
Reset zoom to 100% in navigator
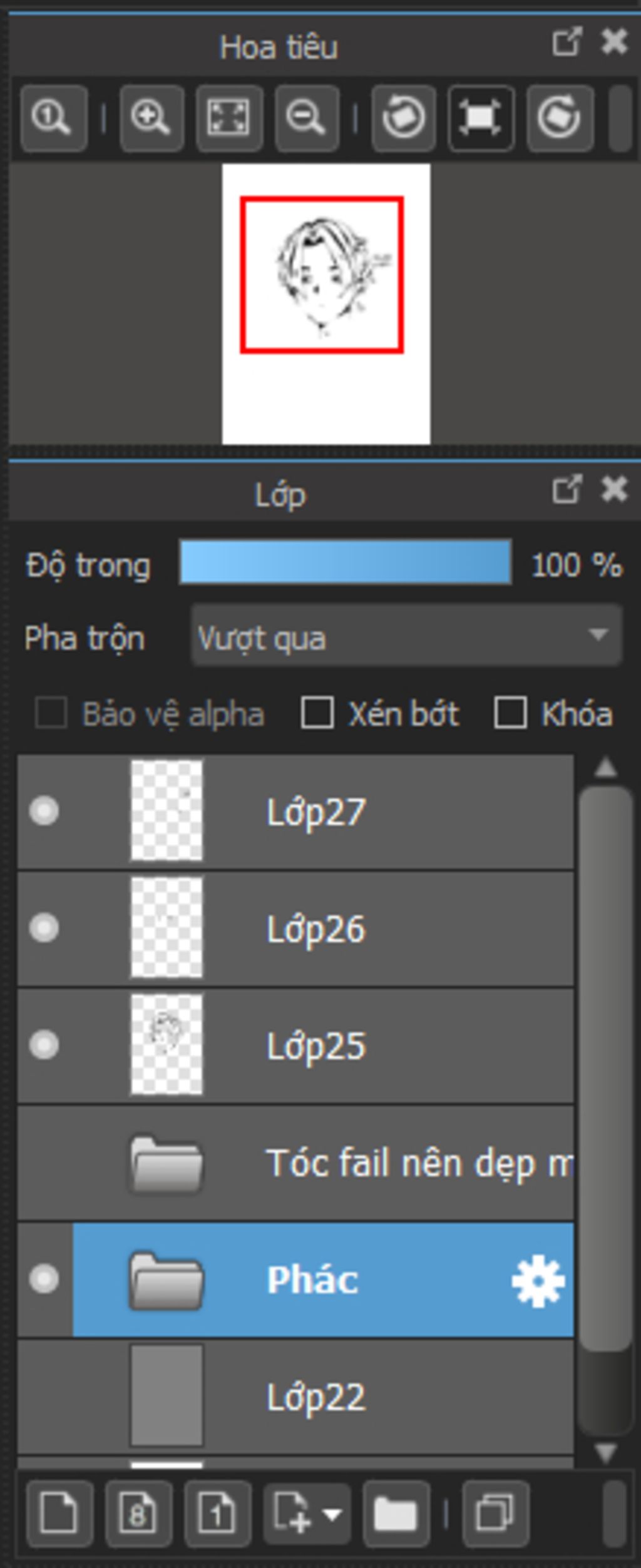click(x=53, y=118)
